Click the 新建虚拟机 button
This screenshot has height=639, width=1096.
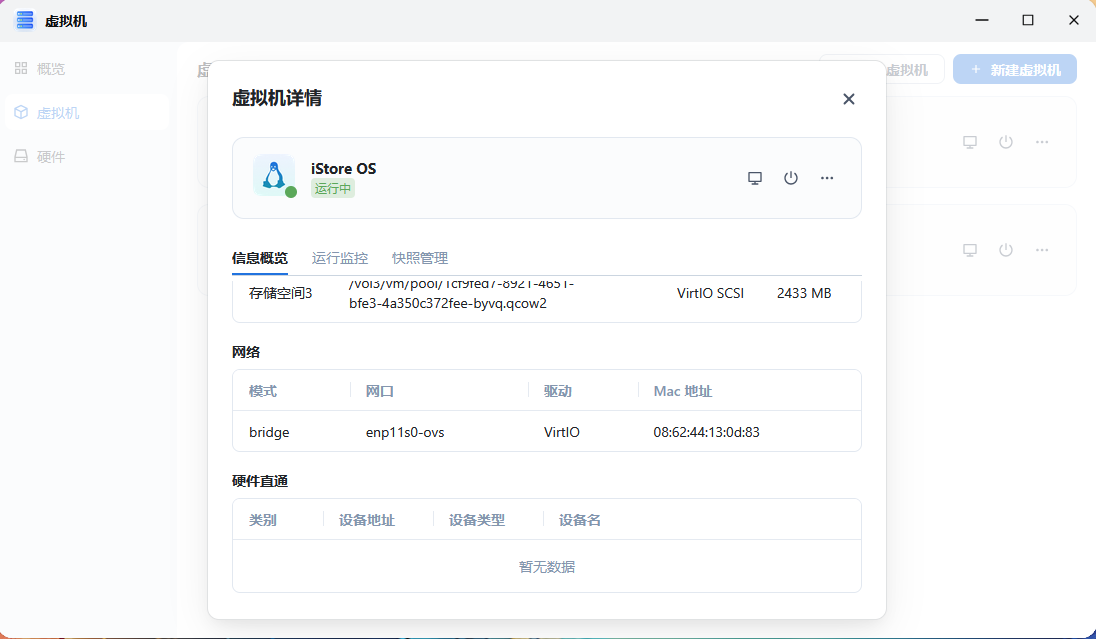[x=1015, y=70]
